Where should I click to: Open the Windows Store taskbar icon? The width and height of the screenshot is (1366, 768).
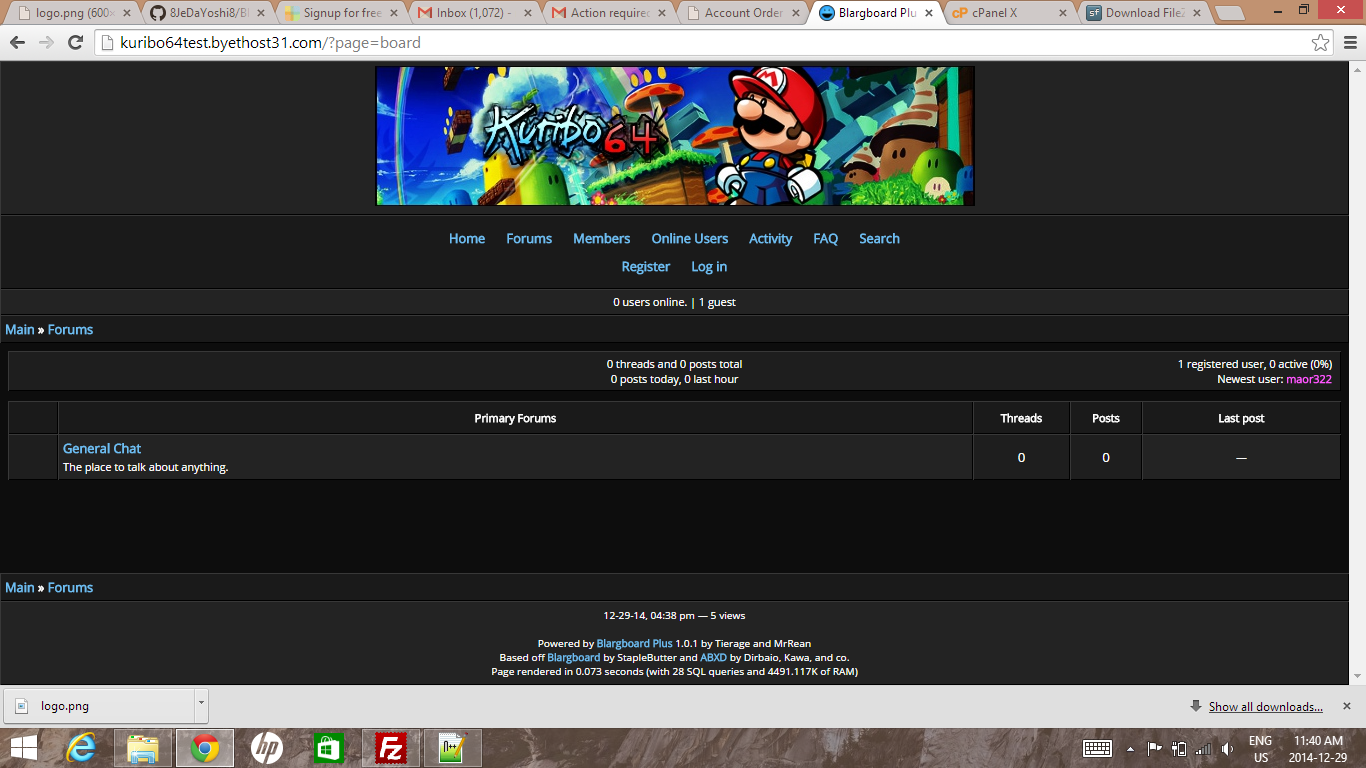(328, 748)
